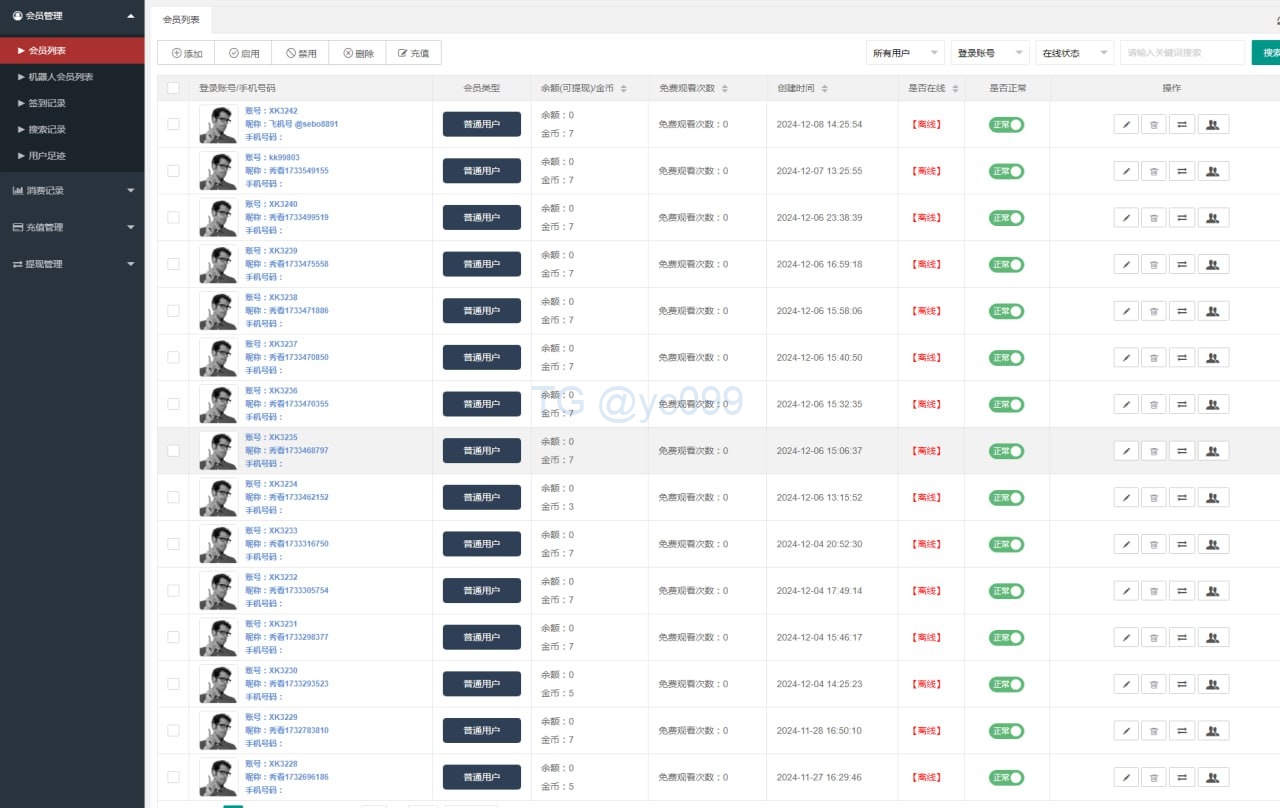Click the trash delete icon for kk99803
1280x808 pixels.
click(x=1154, y=172)
